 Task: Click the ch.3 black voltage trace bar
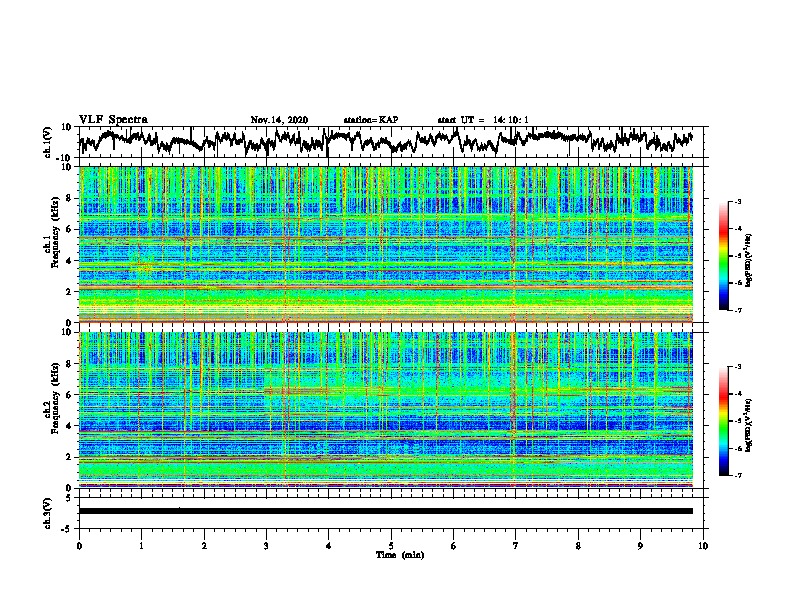tap(386, 511)
